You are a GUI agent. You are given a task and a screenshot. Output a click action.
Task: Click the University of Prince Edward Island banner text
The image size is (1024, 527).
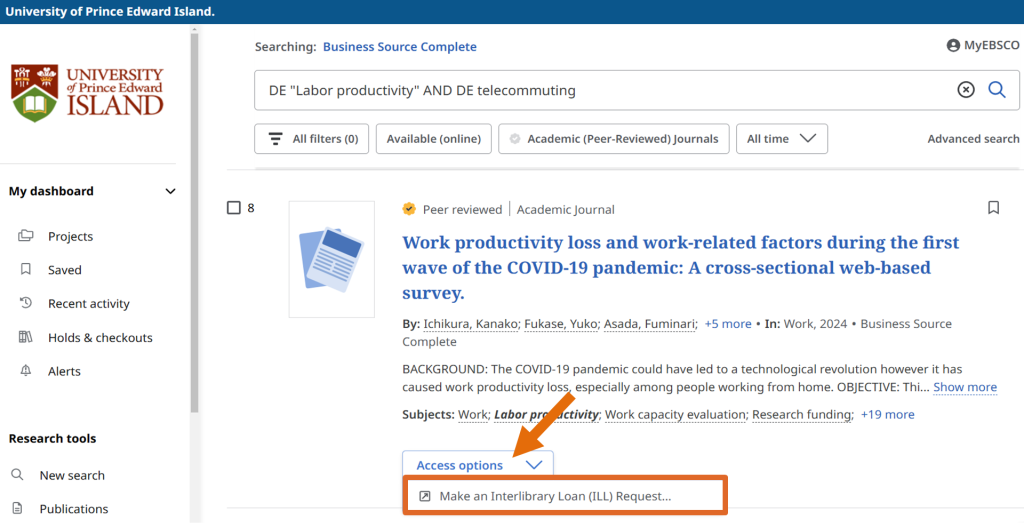(110, 12)
